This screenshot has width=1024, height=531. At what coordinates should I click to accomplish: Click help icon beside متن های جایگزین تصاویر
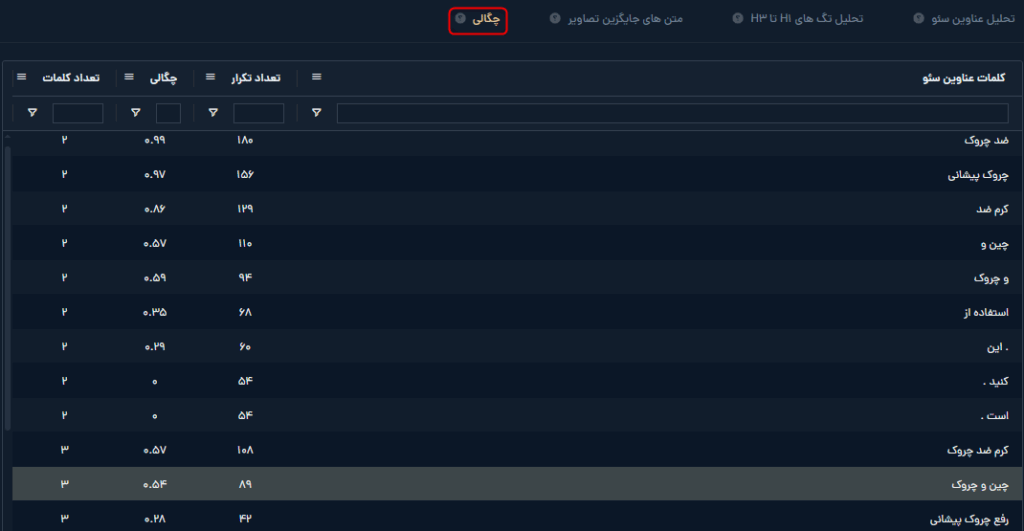pyautogui.click(x=555, y=19)
